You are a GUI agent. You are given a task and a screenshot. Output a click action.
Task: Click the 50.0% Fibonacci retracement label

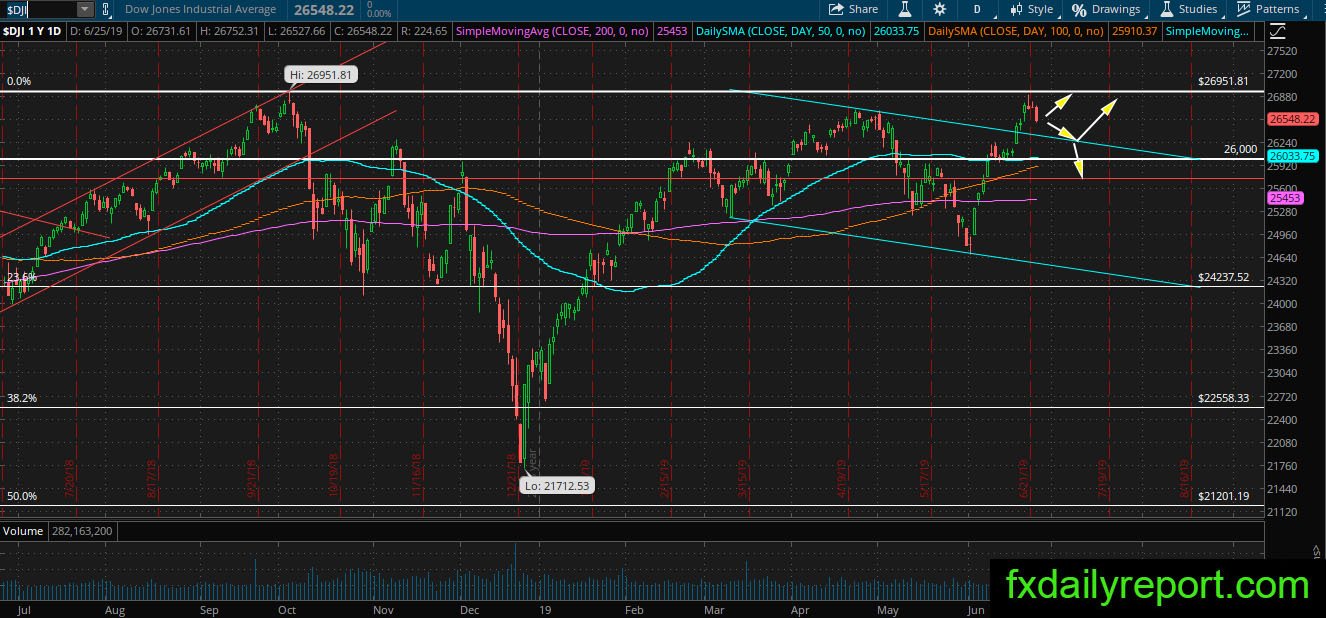point(21,496)
